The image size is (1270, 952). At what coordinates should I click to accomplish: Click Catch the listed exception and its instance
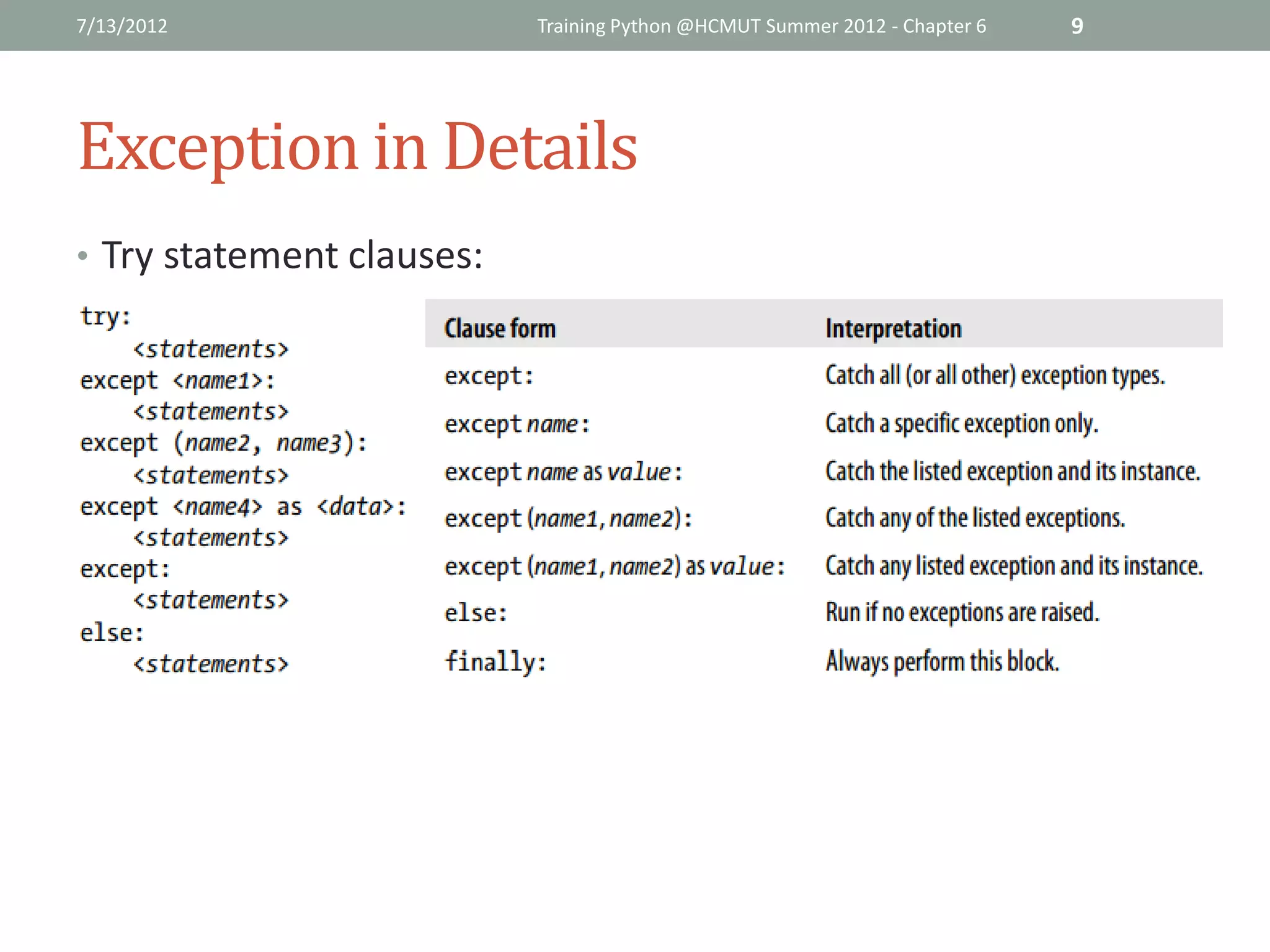1013,472
